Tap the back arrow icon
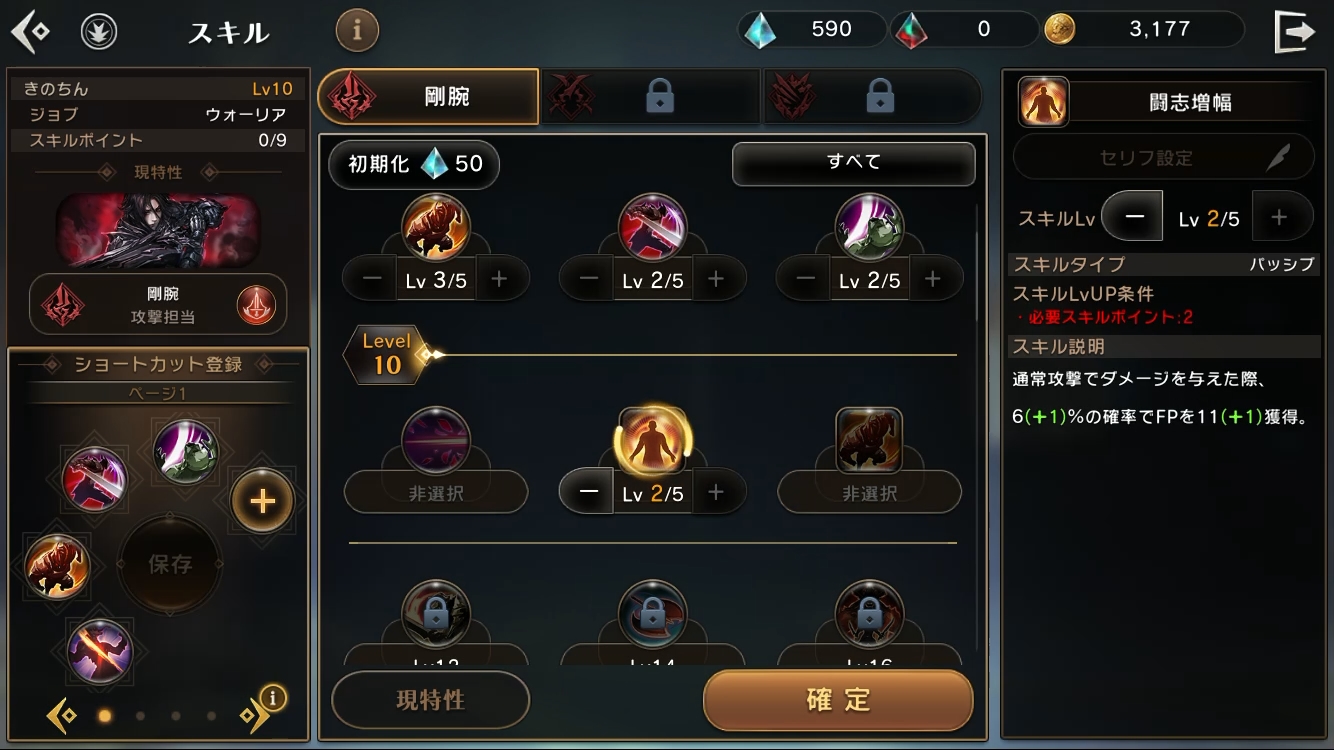The height and width of the screenshot is (750, 1334). point(30,32)
